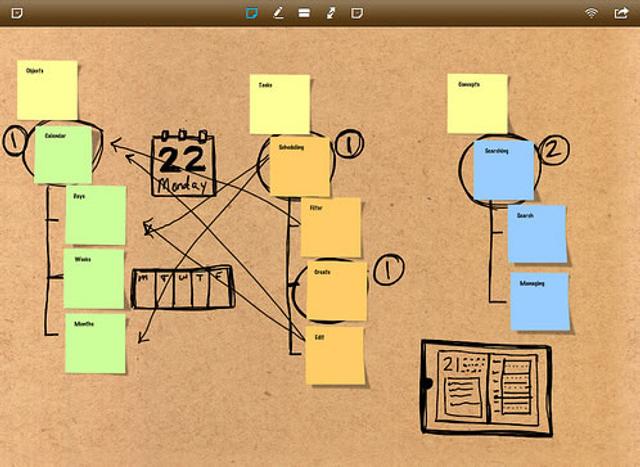The height and width of the screenshot is (467, 640).
Task: Select the highlighted blue sticky note tool
Action: (x=252, y=13)
